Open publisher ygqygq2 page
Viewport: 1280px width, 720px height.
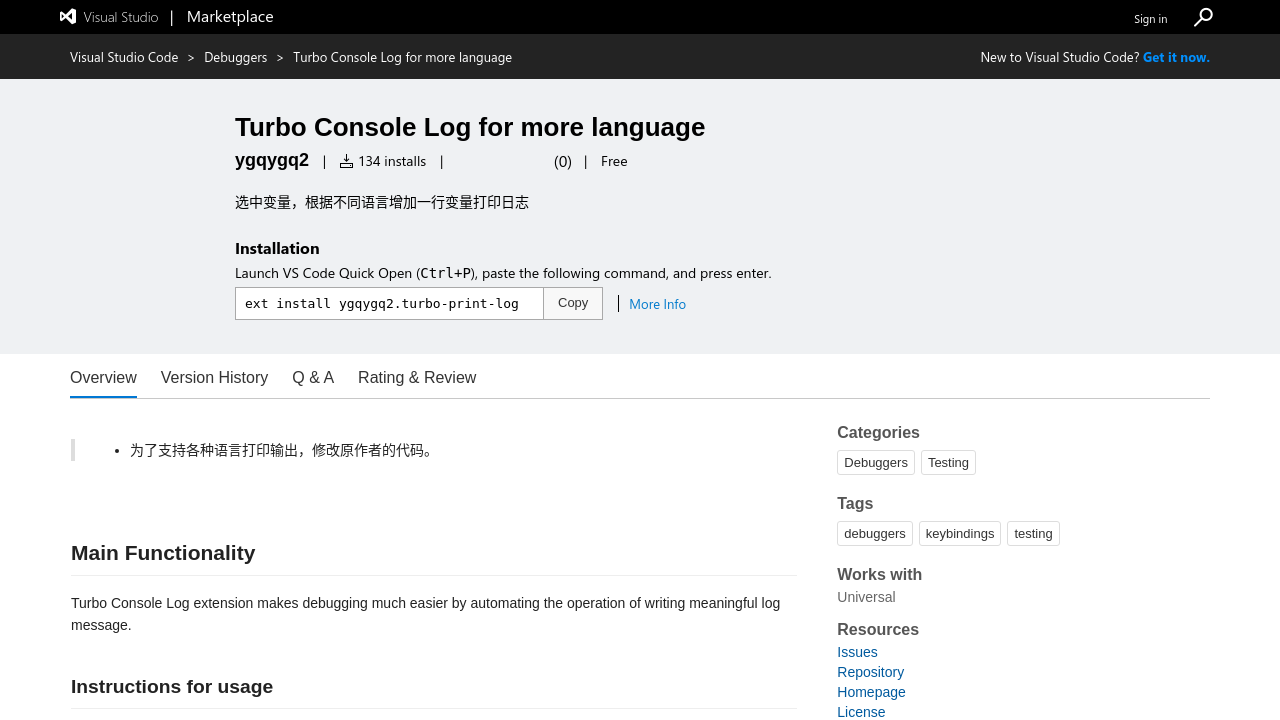pyautogui.click(x=272, y=160)
